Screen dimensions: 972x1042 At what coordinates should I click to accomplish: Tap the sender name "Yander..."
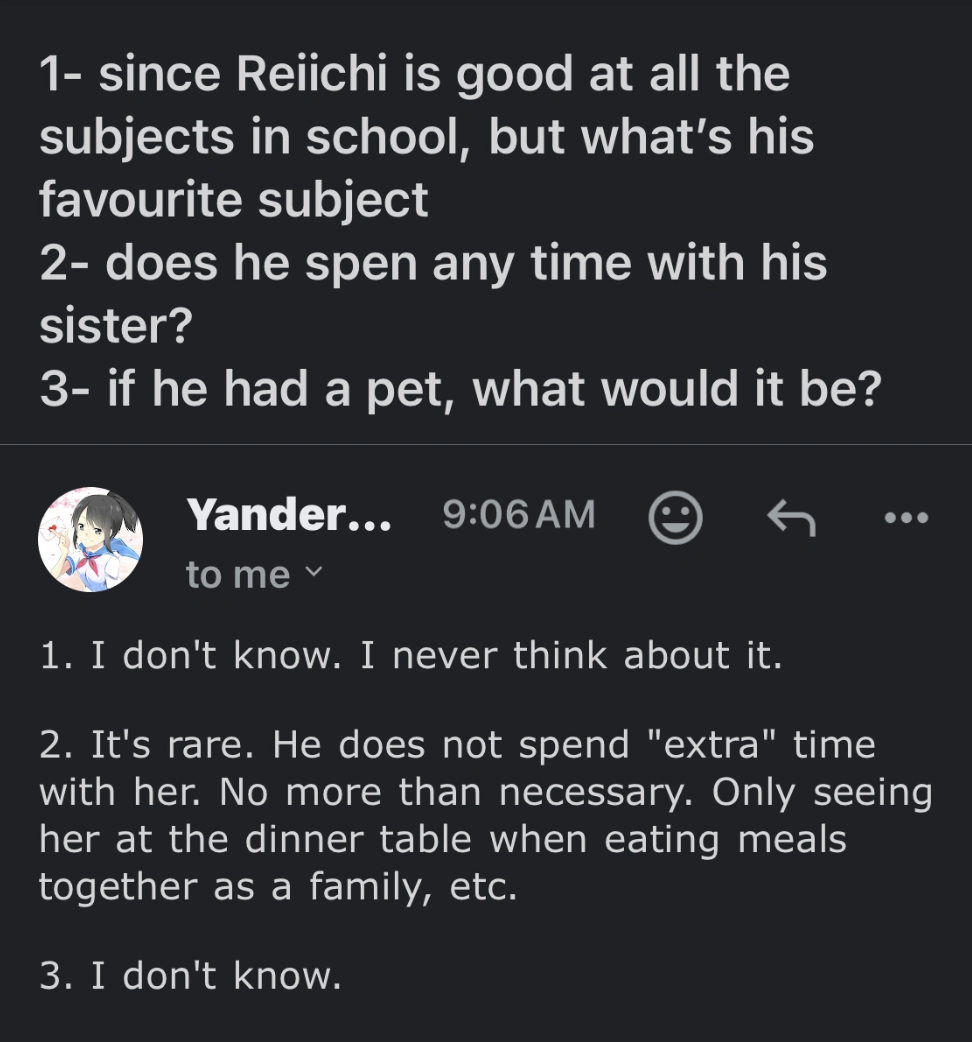[x=289, y=515]
